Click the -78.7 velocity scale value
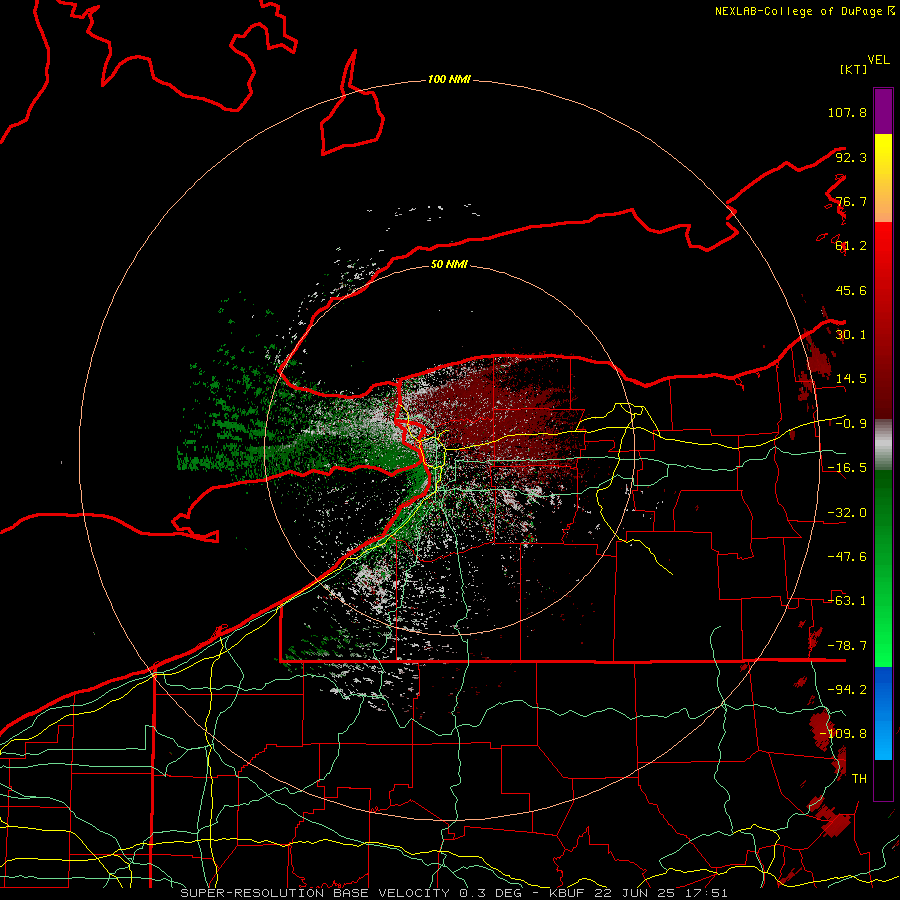This screenshot has width=900, height=900. (x=847, y=646)
